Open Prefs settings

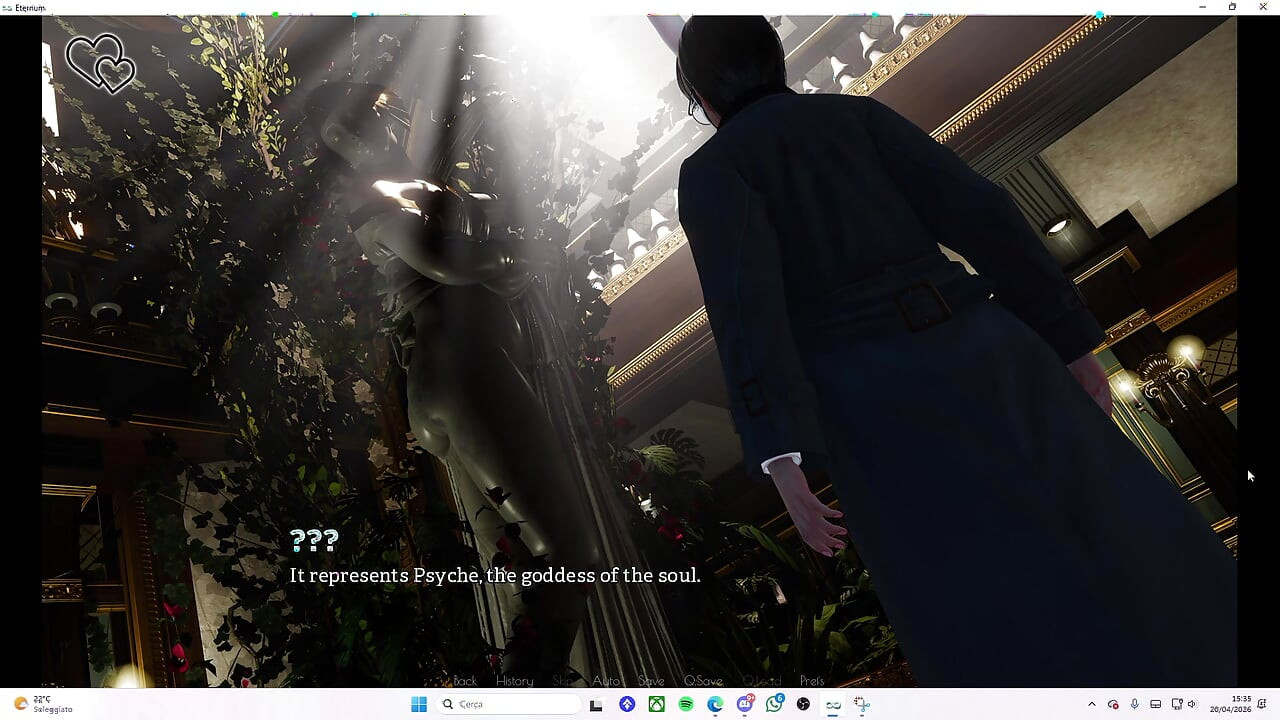[812, 681]
